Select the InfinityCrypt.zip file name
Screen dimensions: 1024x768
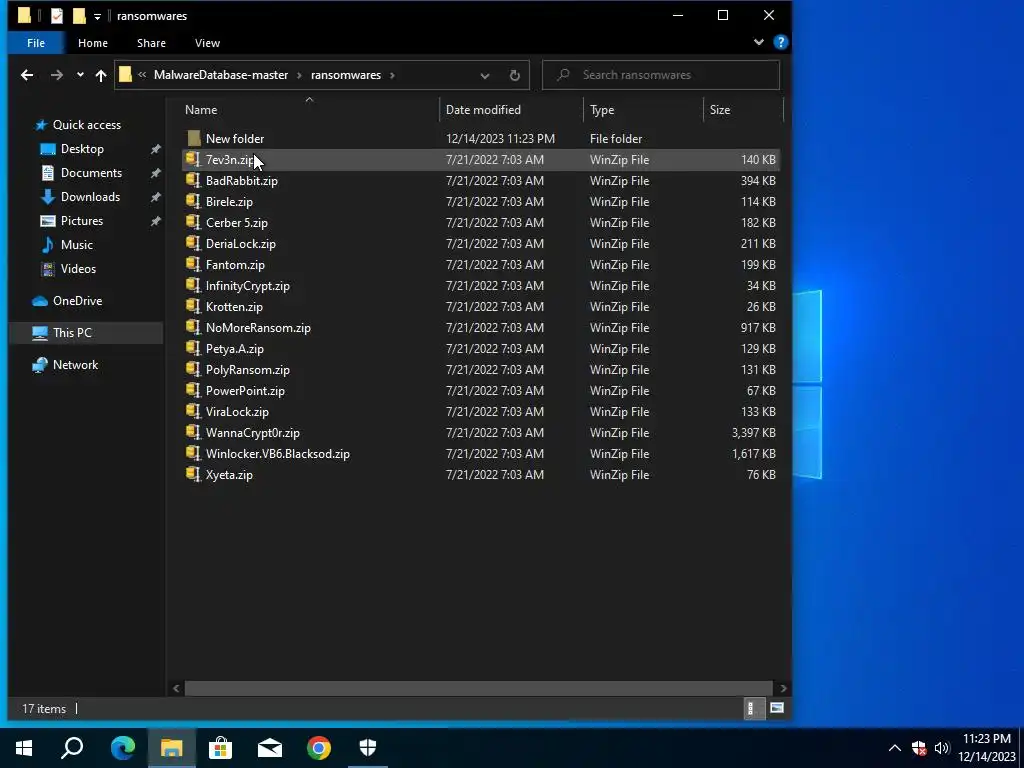tap(248, 286)
